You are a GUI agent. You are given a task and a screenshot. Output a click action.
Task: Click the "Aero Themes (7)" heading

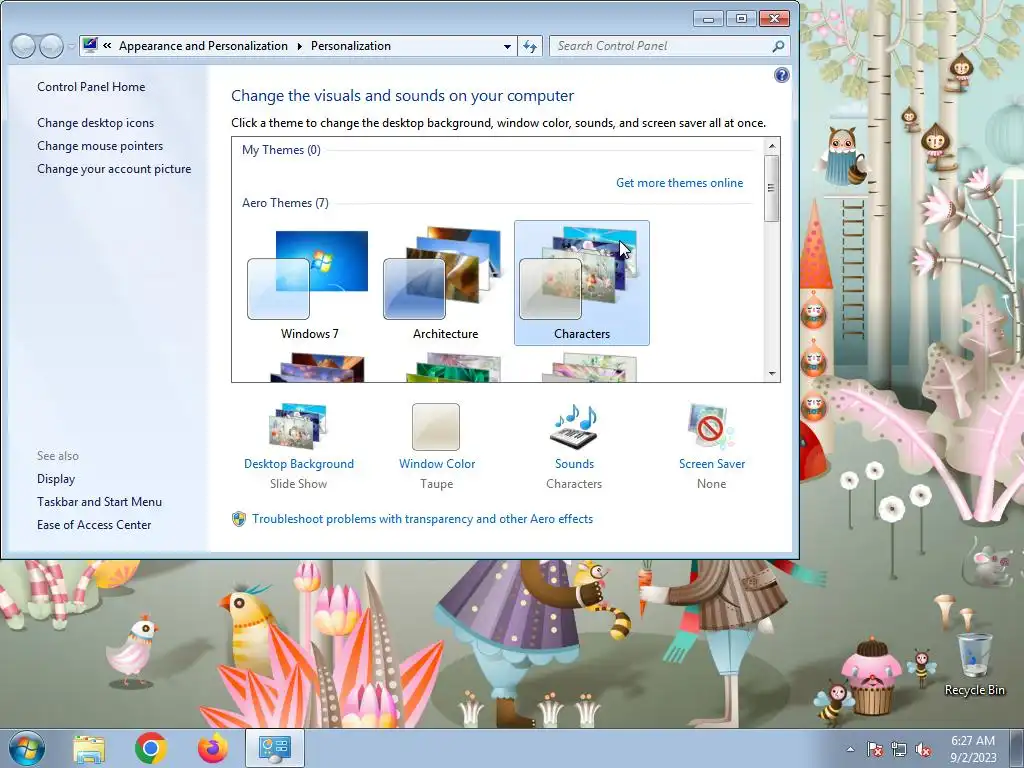click(285, 202)
